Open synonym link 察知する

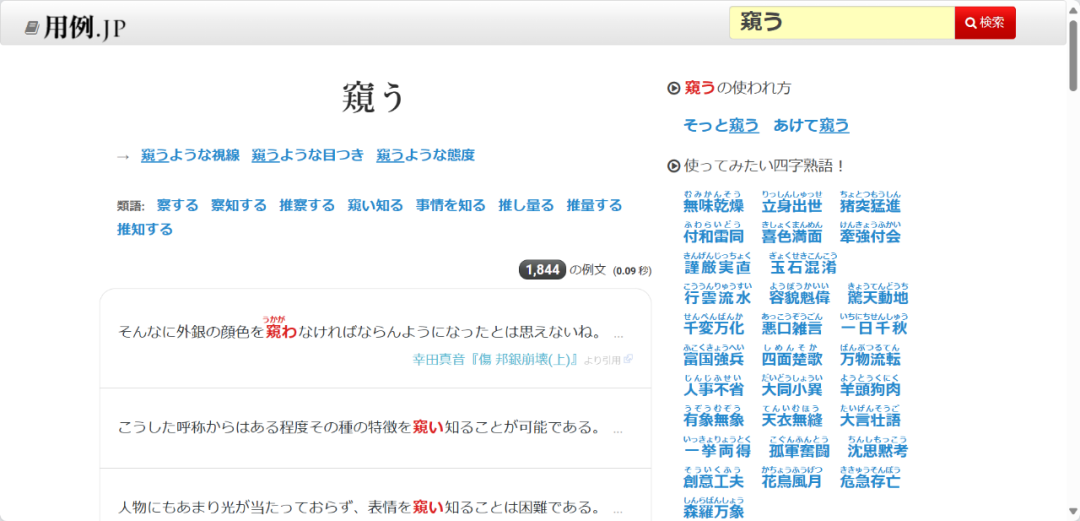point(238,205)
